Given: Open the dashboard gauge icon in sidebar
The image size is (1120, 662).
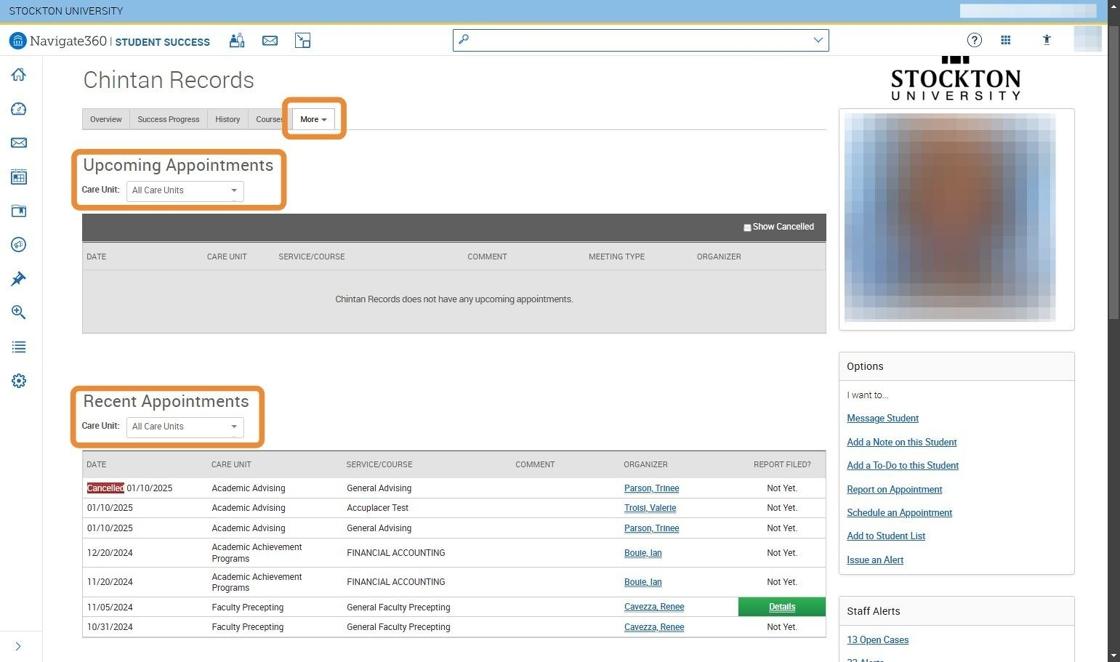Looking at the screenshot, I should point(19,109).
